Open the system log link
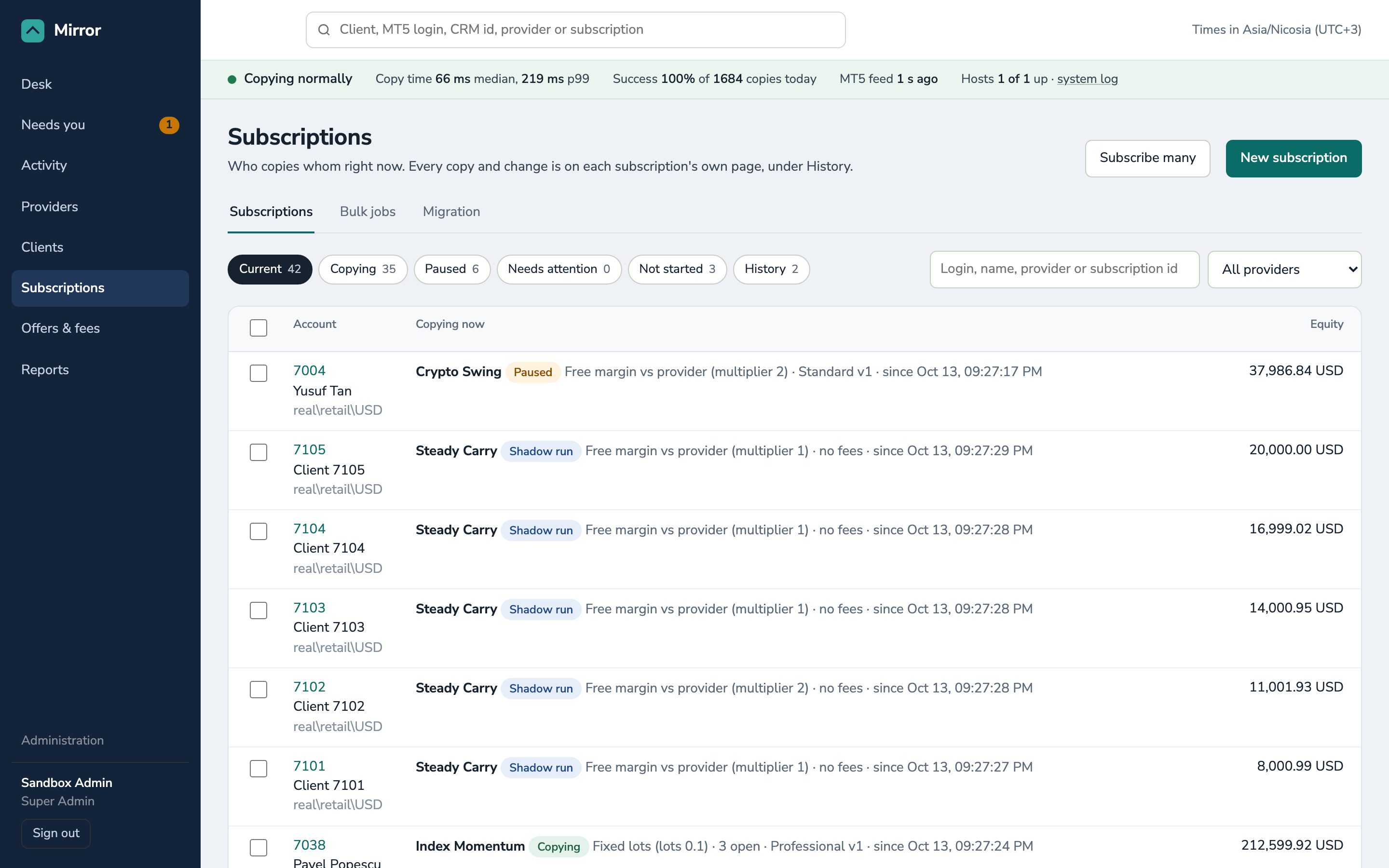1389x868 pixels. point(1087,79)
